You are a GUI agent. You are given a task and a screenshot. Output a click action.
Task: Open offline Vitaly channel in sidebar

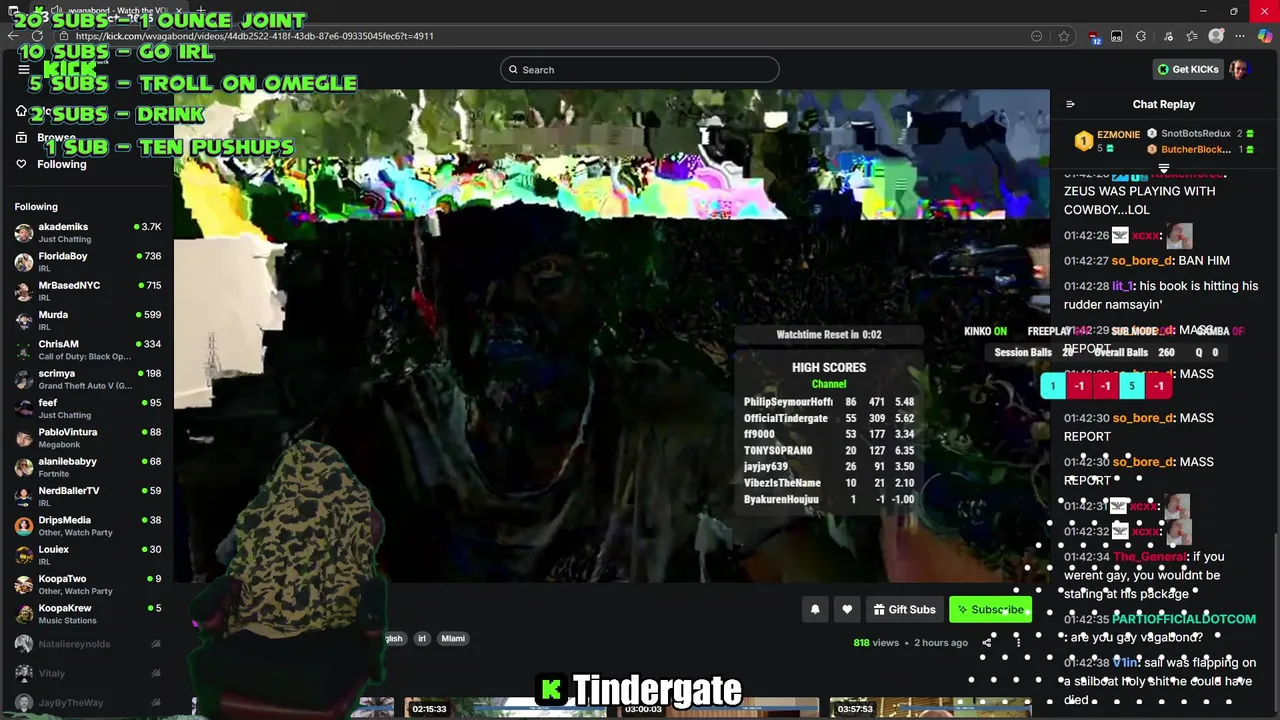click(x=88, y=674)
